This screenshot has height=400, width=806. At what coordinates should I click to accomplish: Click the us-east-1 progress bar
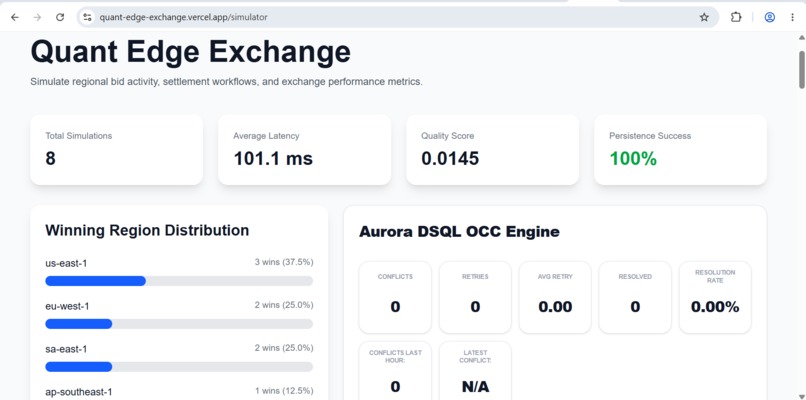[x=179, y=281]
